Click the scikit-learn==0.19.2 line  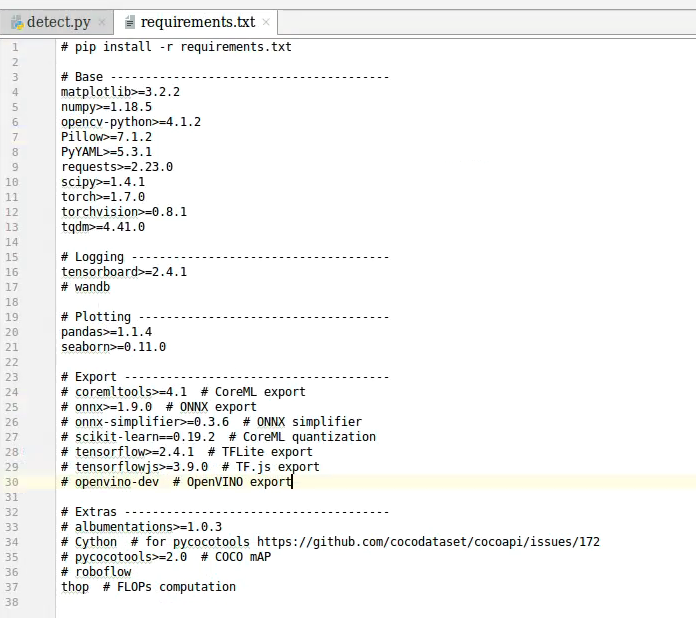tap(218, 437)
